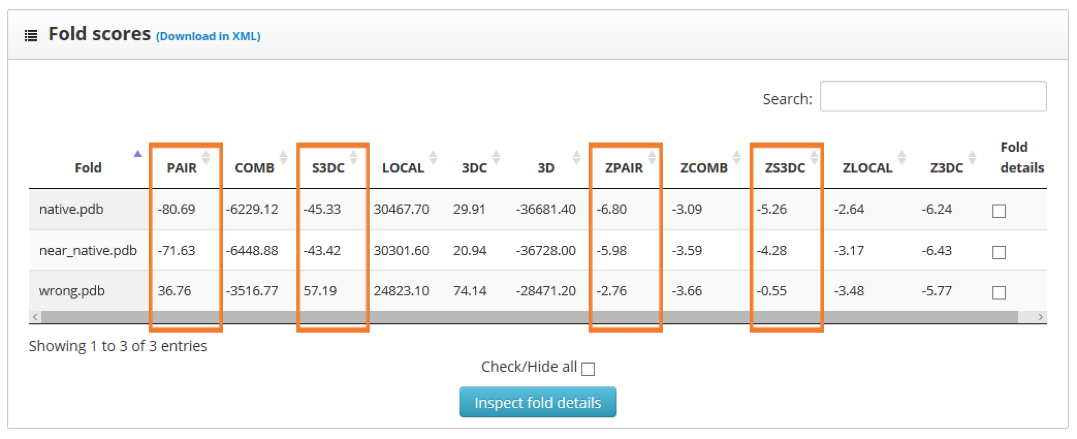Click Z3DC value -6.43

pos(937,251)
